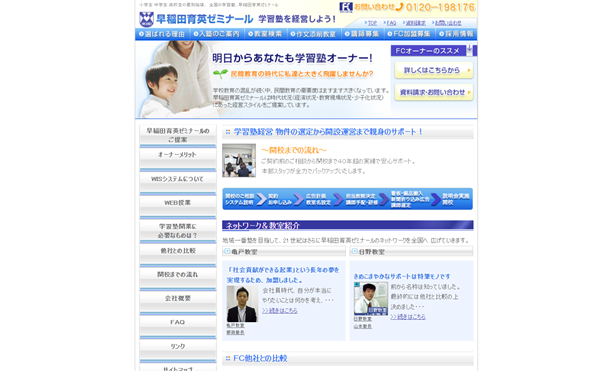Click the plus icon beside 亀戸教室
Viewport: 600px width, 371px height.
coord(227,251)
